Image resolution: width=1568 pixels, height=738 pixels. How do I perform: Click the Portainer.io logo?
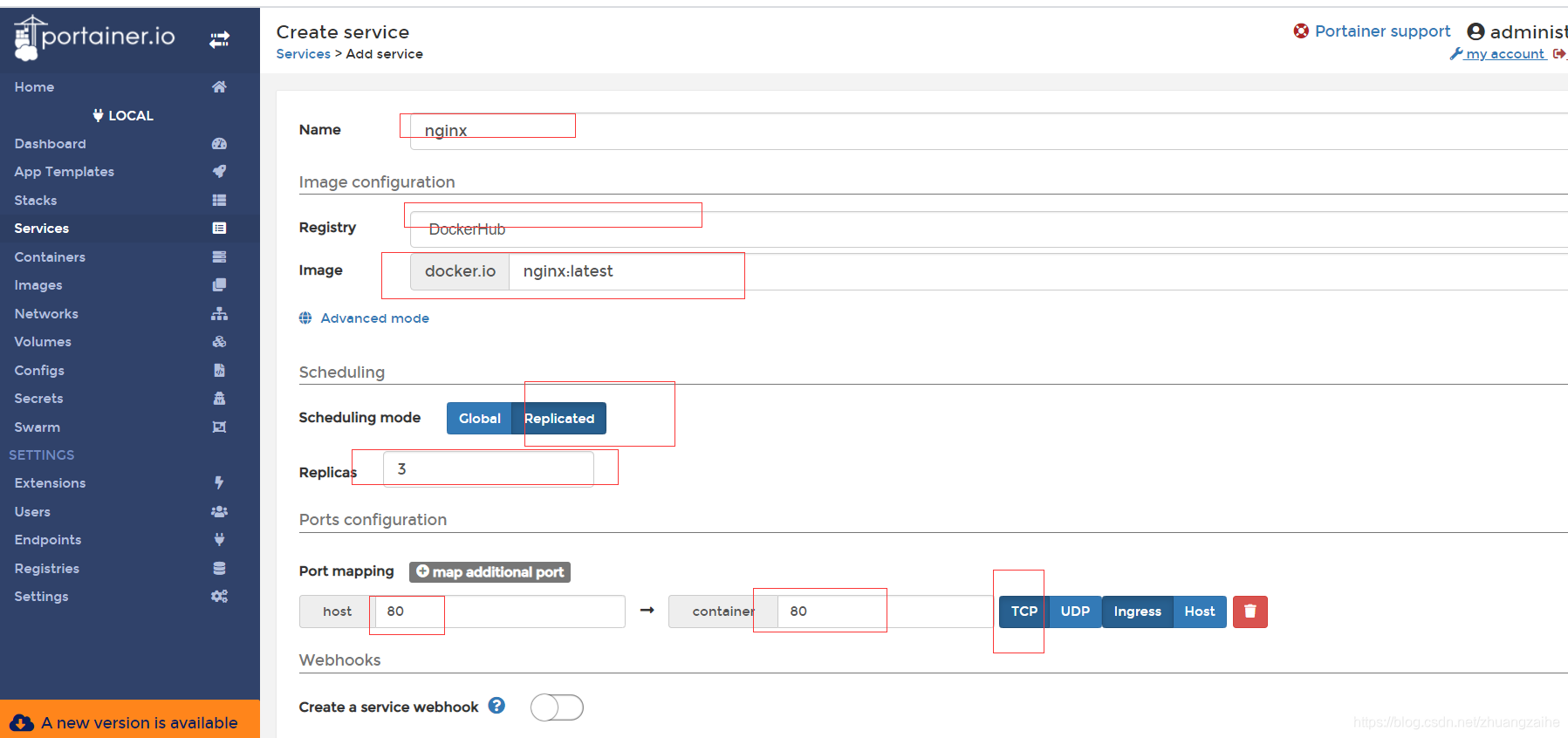94,38
